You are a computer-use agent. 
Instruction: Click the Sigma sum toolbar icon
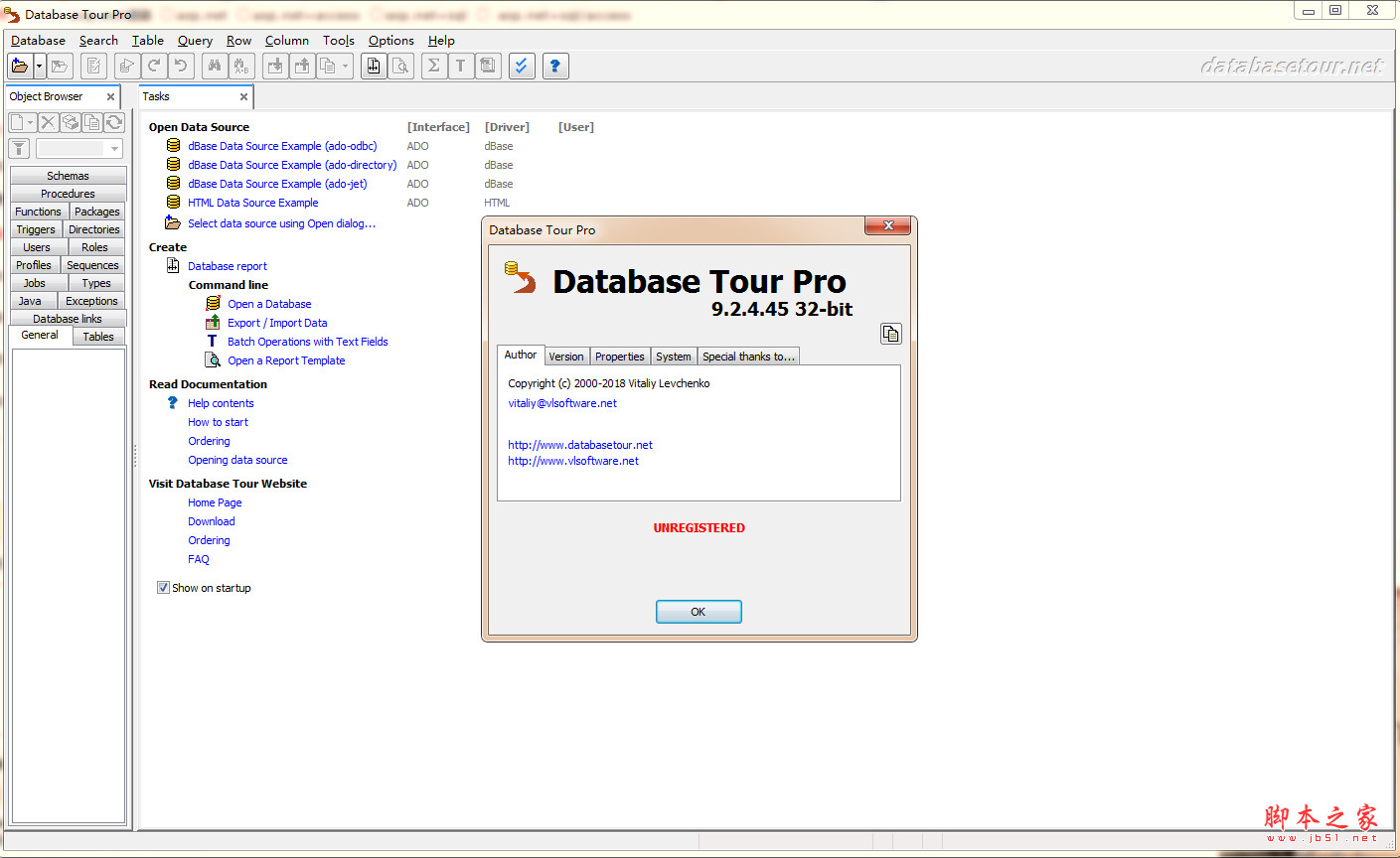[433, 67]
